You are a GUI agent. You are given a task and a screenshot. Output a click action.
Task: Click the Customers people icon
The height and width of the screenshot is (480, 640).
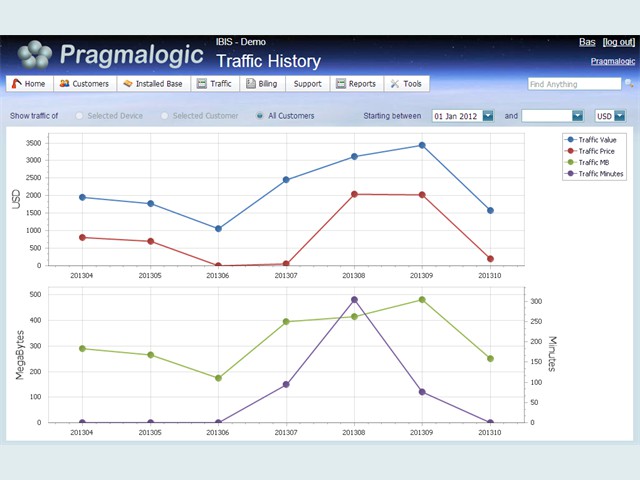pyautogui.click(x=64, y=84)
